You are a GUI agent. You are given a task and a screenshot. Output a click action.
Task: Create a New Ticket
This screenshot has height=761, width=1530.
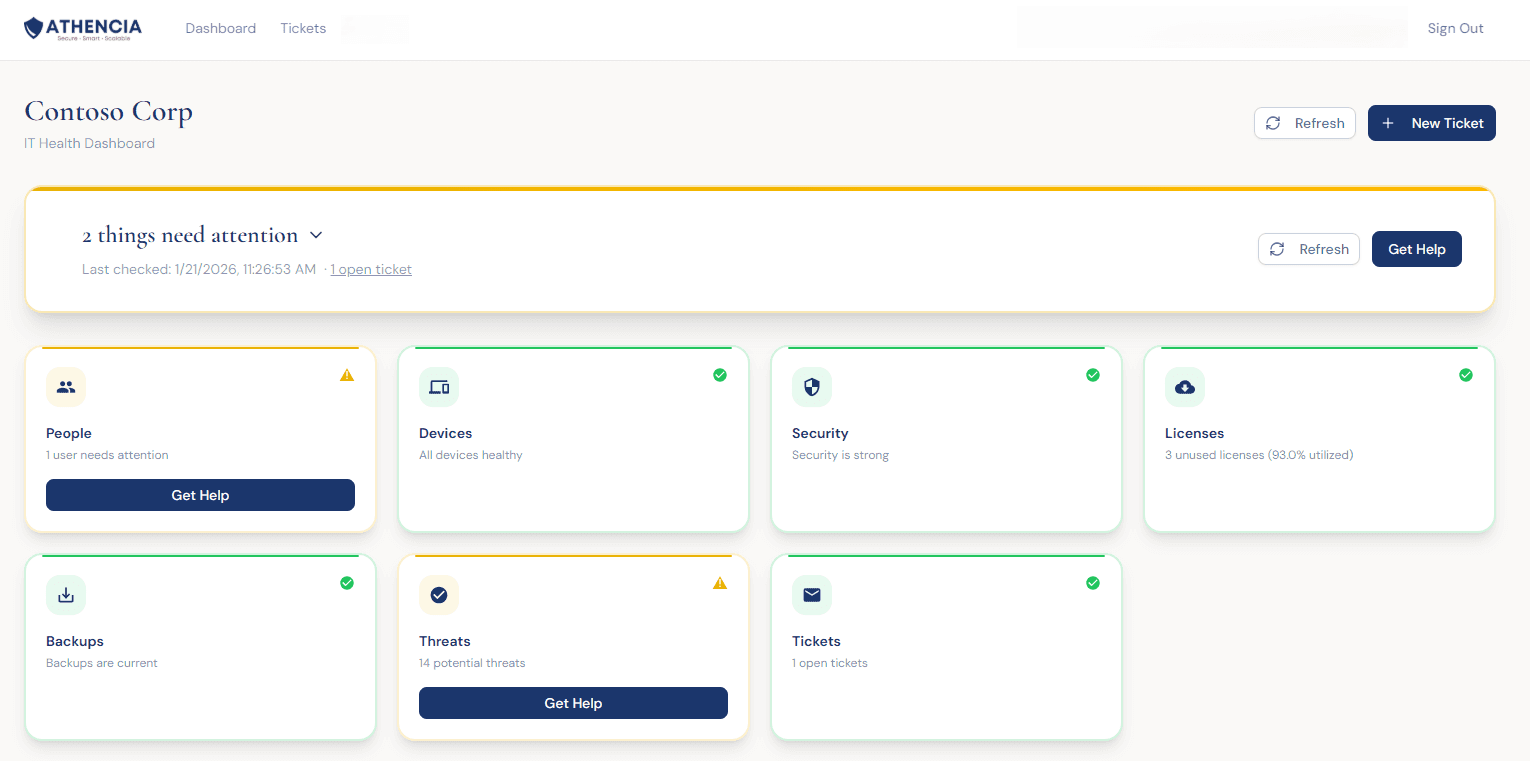coord(1431,122)
